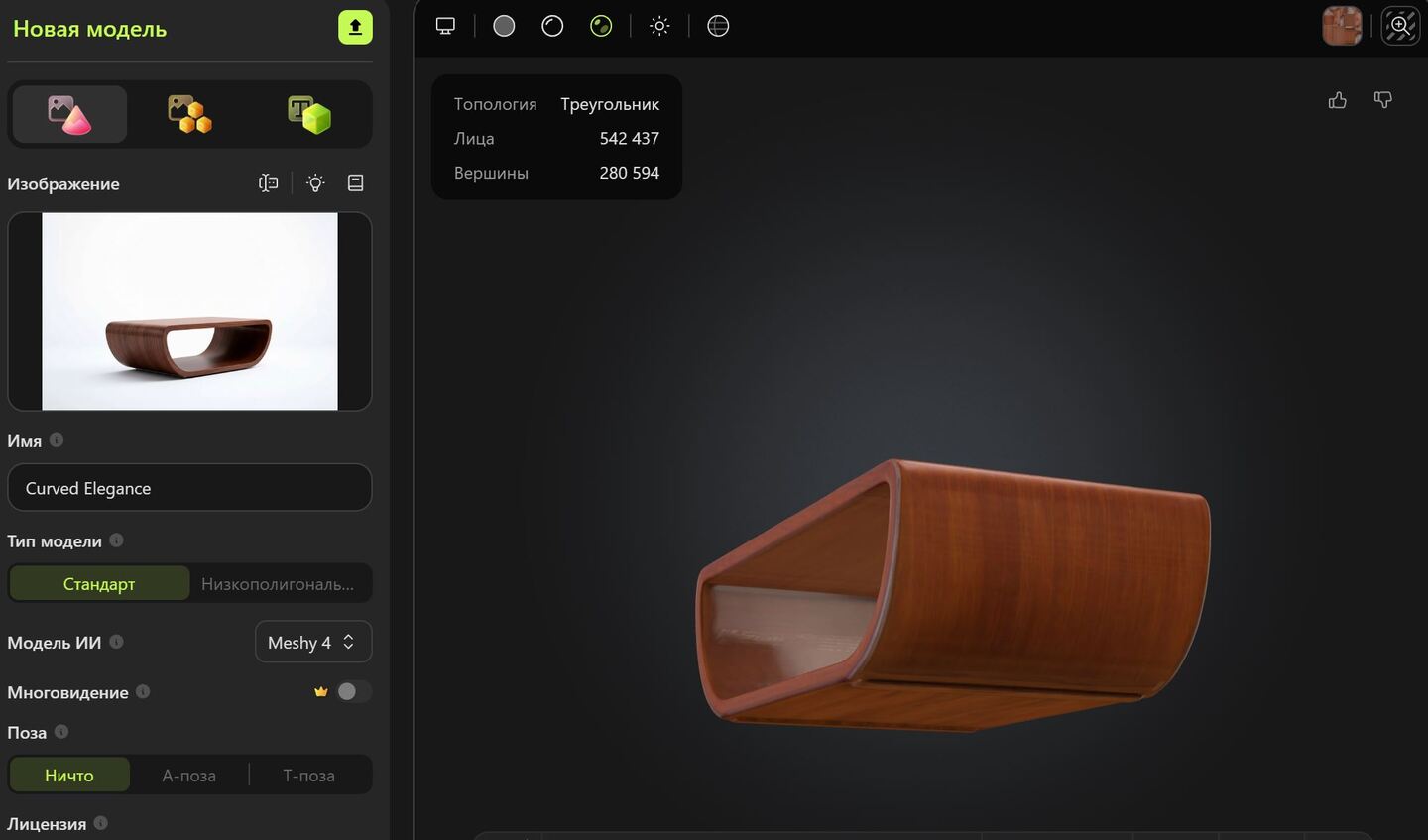Select the Ничто pose option
Image resolution: width=1428 pixels, height=840 pixels.
point(69,775)
